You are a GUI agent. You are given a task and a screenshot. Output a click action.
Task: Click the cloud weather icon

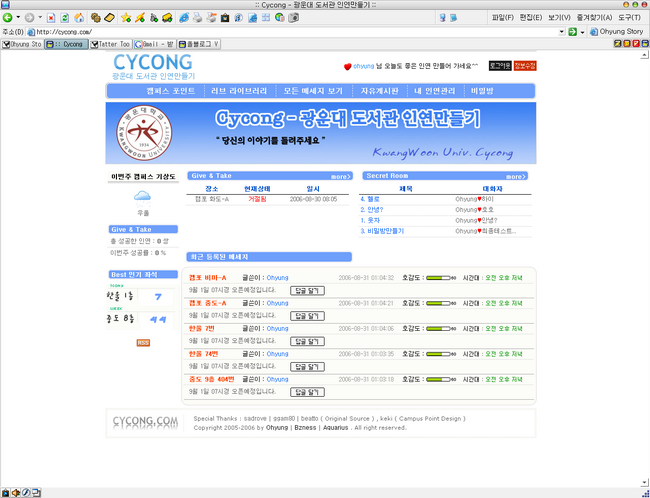pyautogui.click(x=143, y=196)
